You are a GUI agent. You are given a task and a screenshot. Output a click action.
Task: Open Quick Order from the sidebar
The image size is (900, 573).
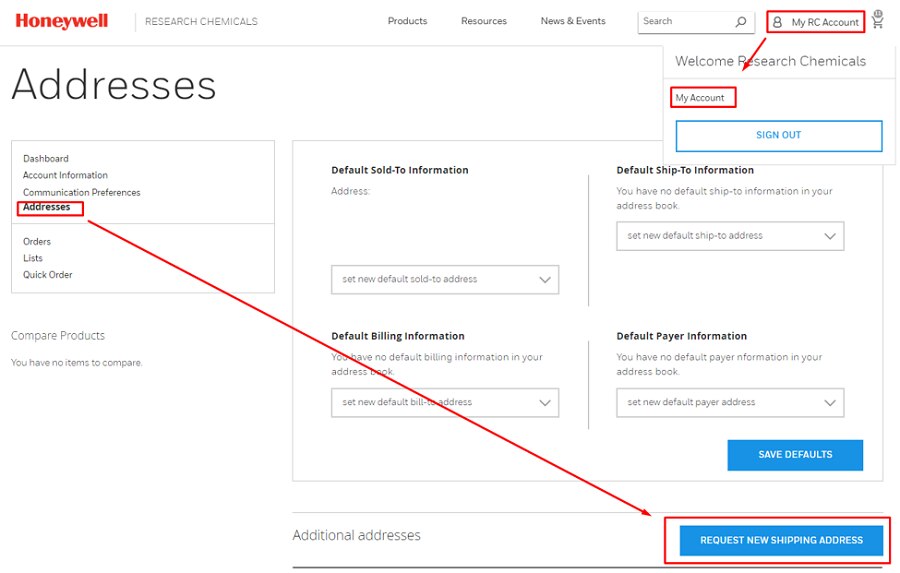(48, 275)
